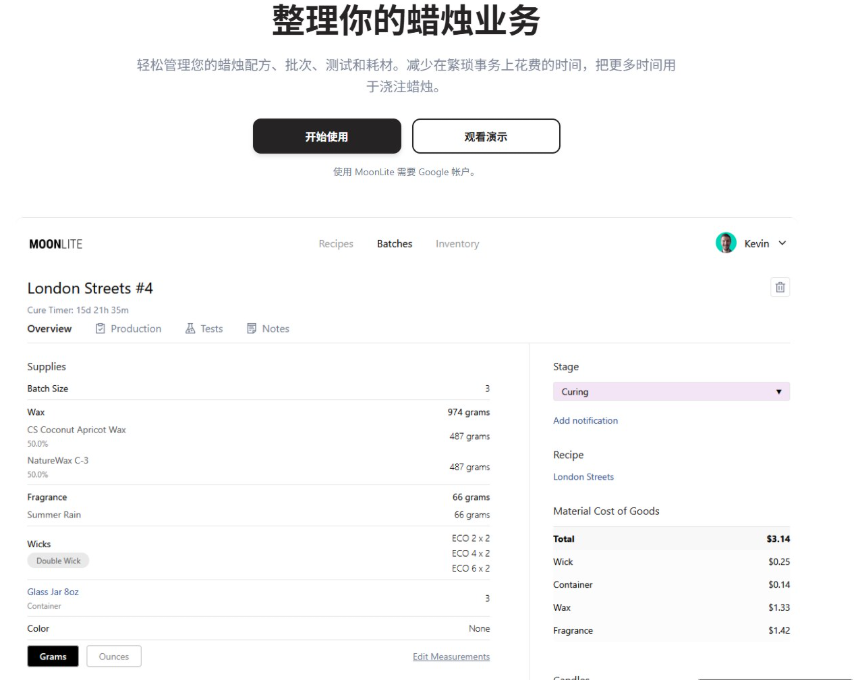The height and width of the screenshot is (680, 855).
Task: Open the Stage Curing dropdown
Action: 671,392
